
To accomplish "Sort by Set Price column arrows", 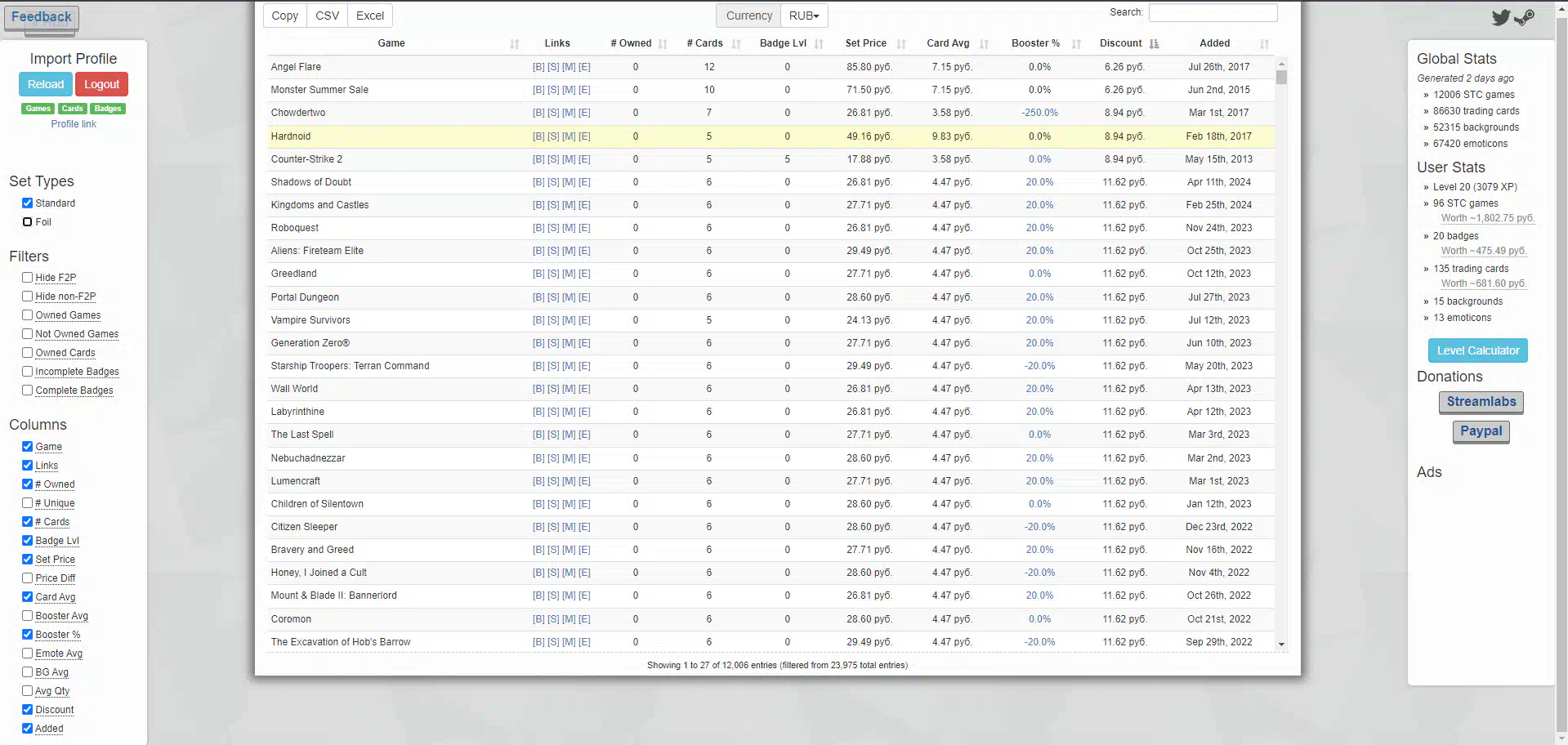I will tap(901, 44).
